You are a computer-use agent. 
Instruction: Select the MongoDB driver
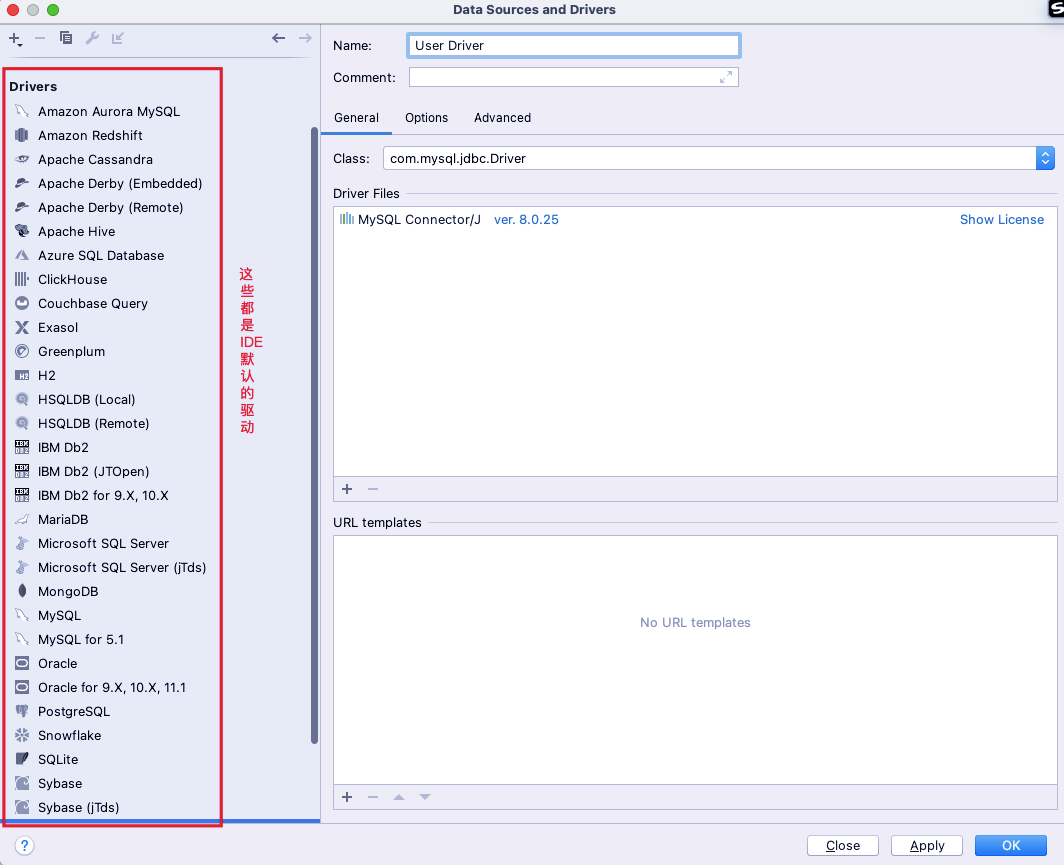tap(68, 592)
